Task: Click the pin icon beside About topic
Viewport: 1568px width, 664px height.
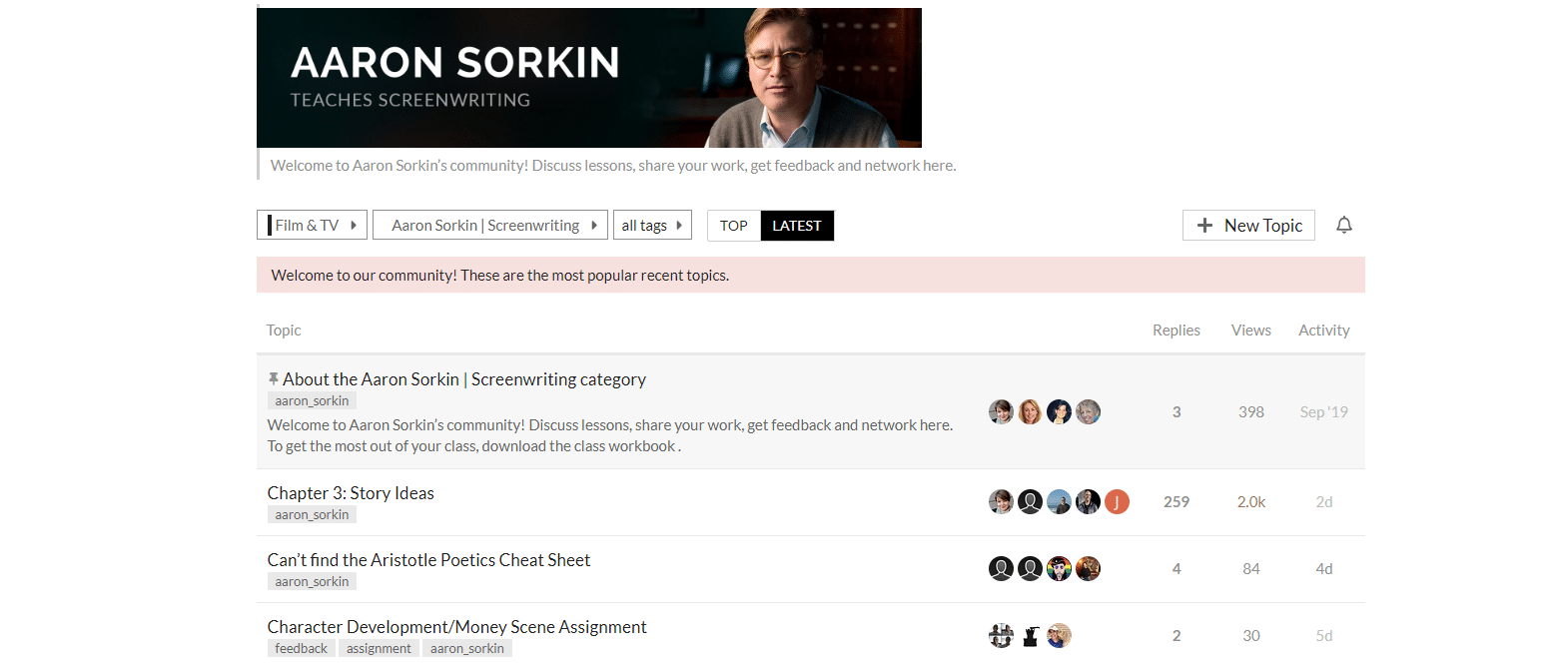Action: pyautogui.click(x=273, y=379)
